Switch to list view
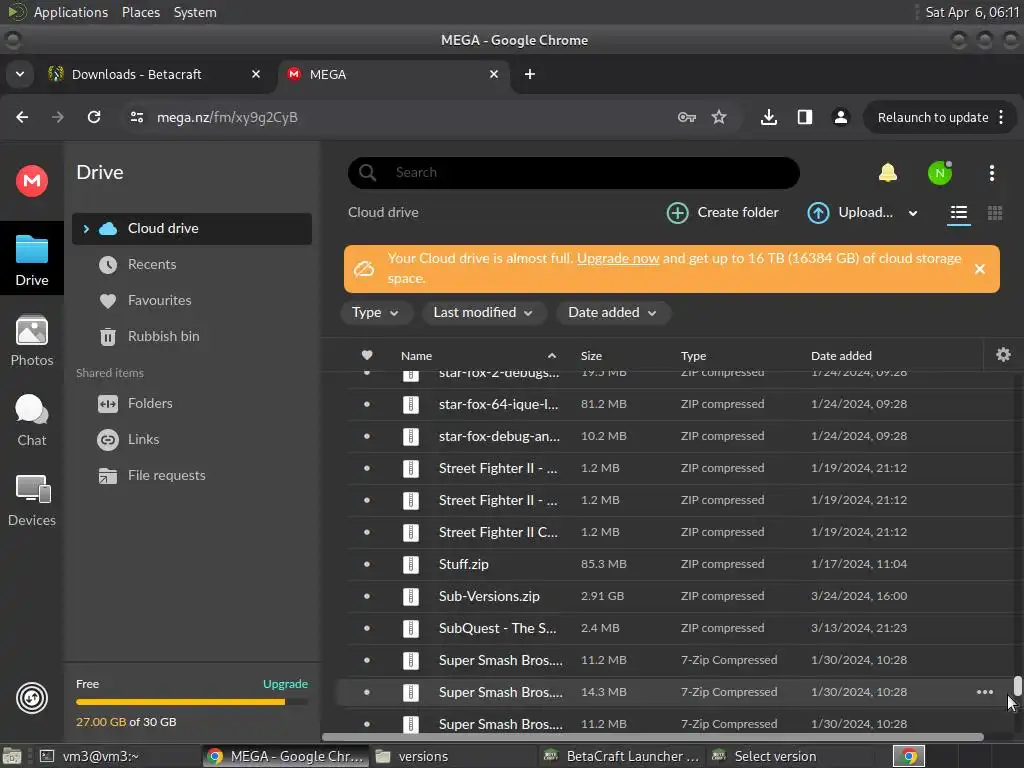The image size is (1024, 768). click(958, 213)
